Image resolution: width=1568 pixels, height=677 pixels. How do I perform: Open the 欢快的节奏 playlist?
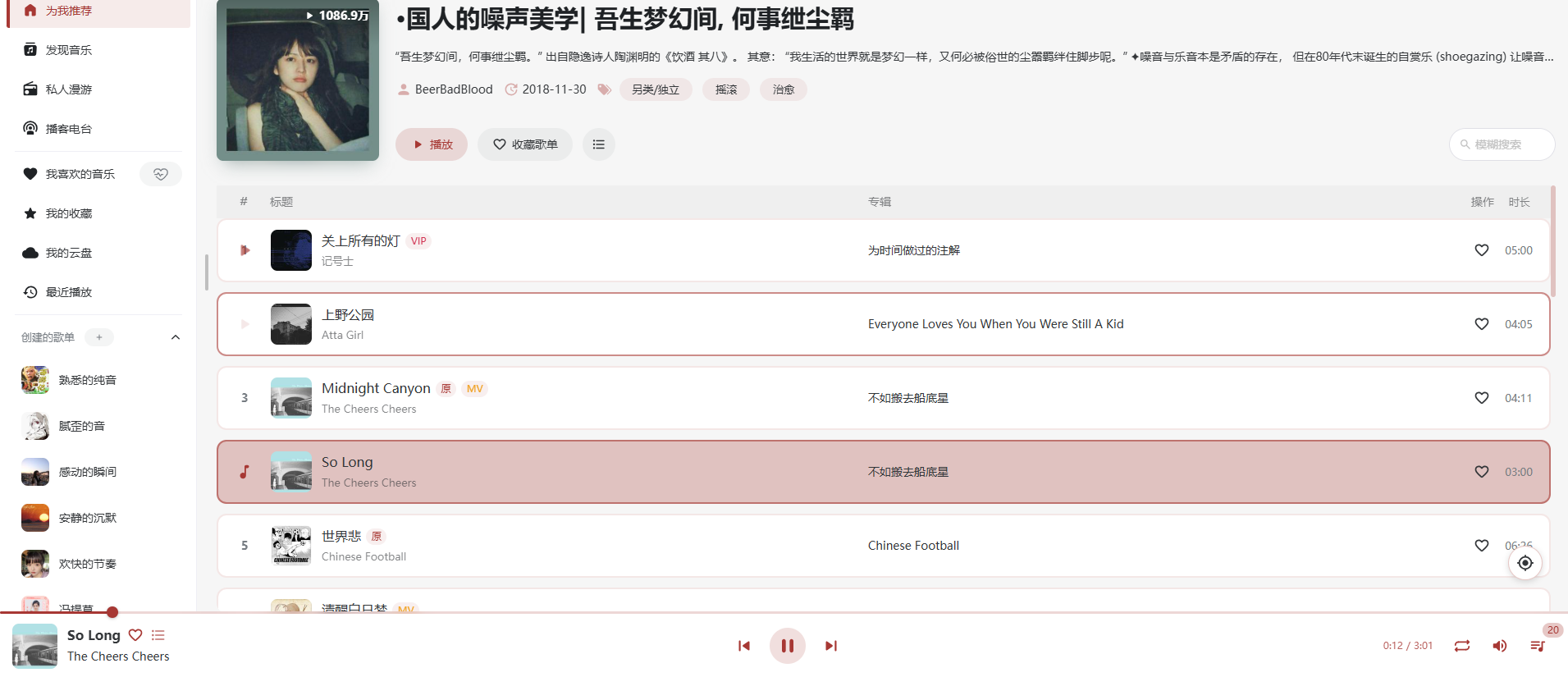(x=98, y=564)
